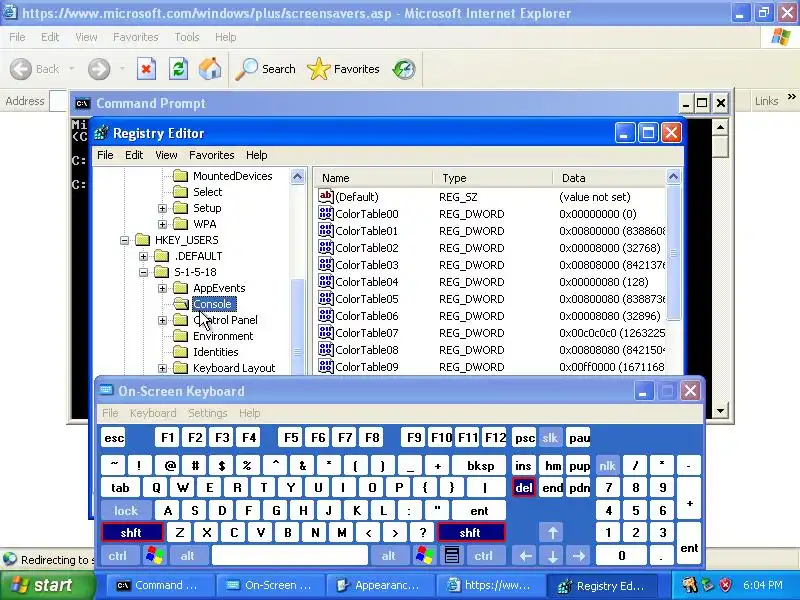Click the Back button in Internet Explorer
The width and height of the screenshot is (800, 600).
coord(35,69)
